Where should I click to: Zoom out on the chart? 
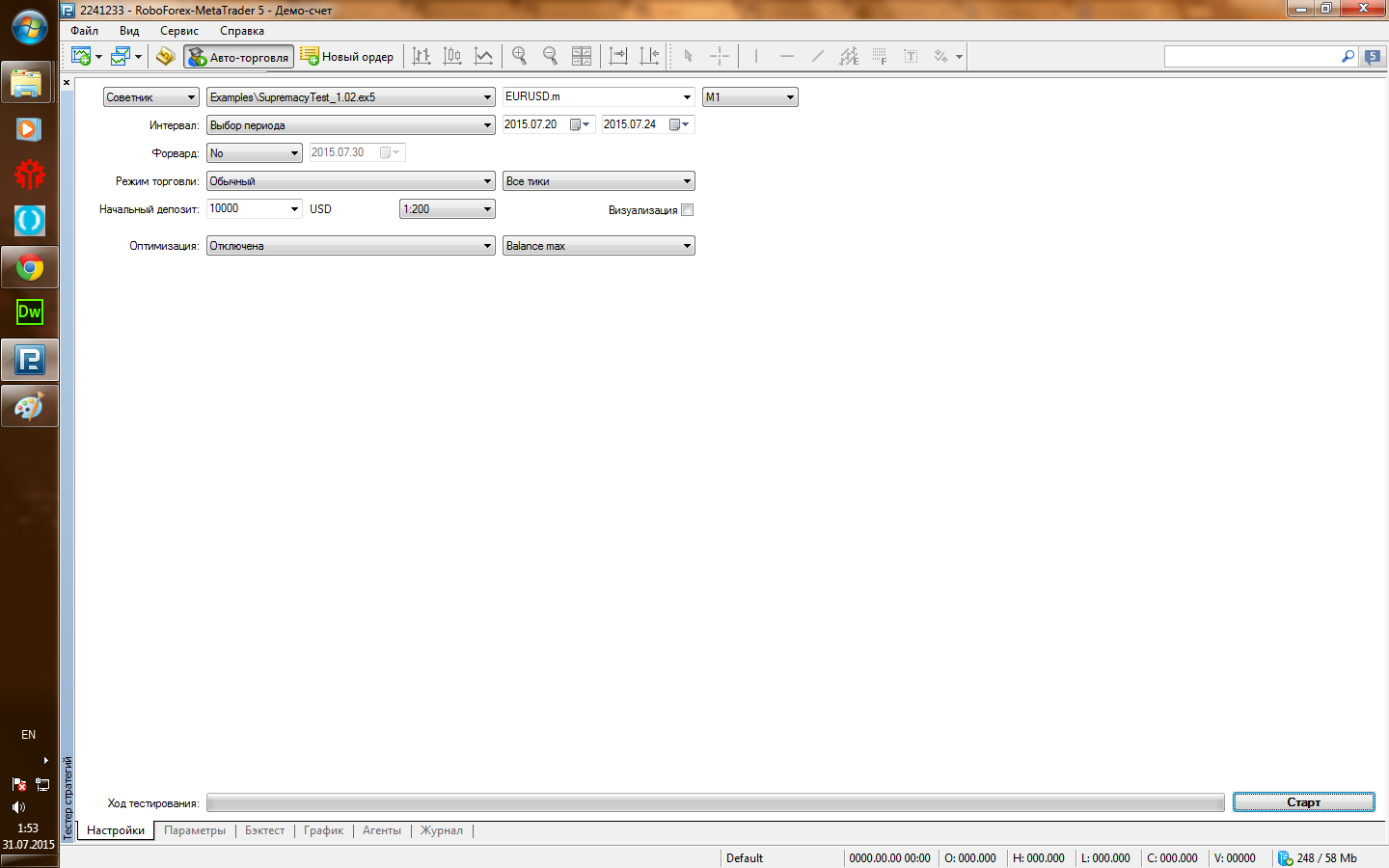(551, 57)
